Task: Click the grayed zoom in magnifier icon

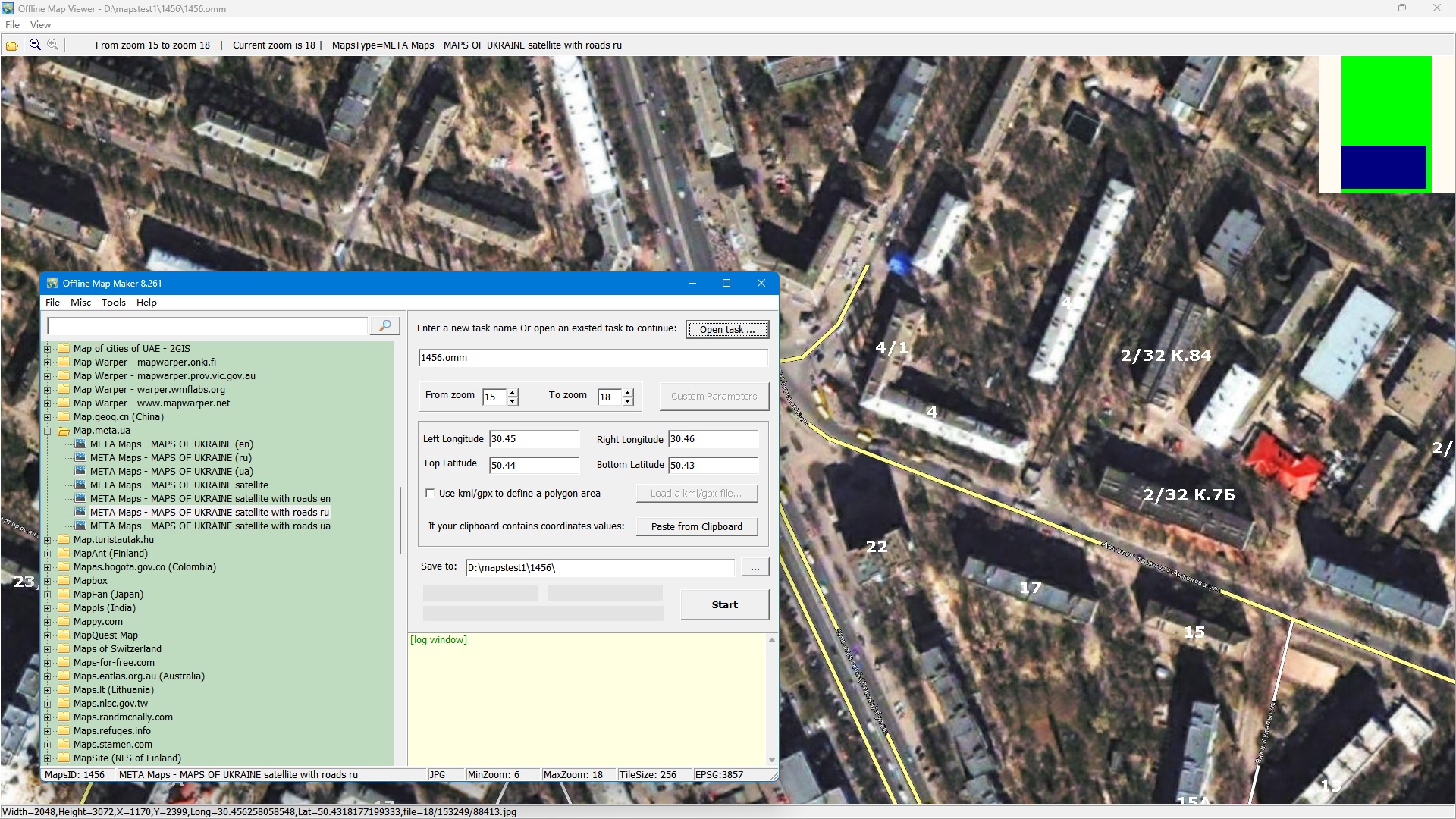Action: coord(53,45)
